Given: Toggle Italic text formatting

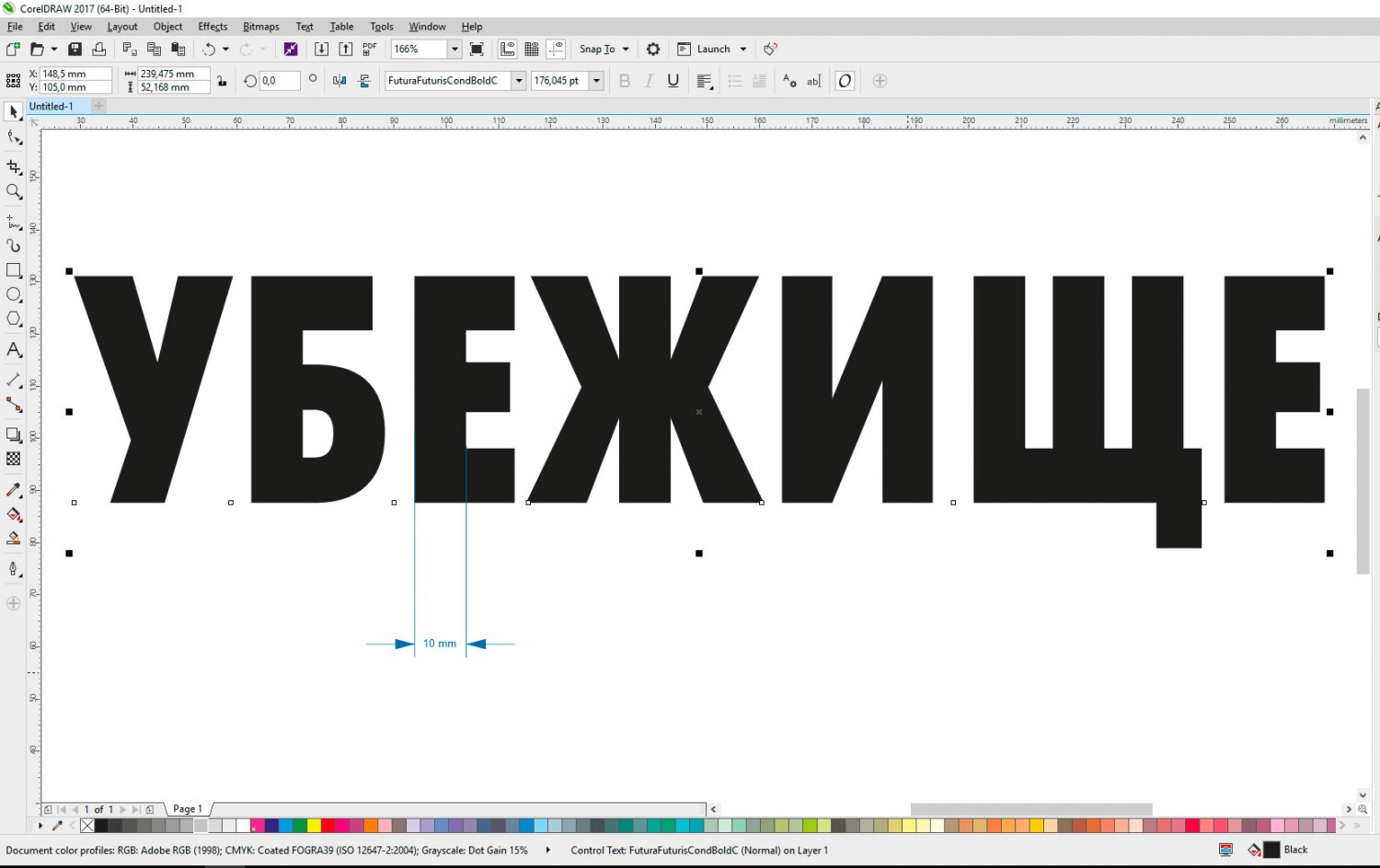Looking at the screenshot, I should (649, 81).
